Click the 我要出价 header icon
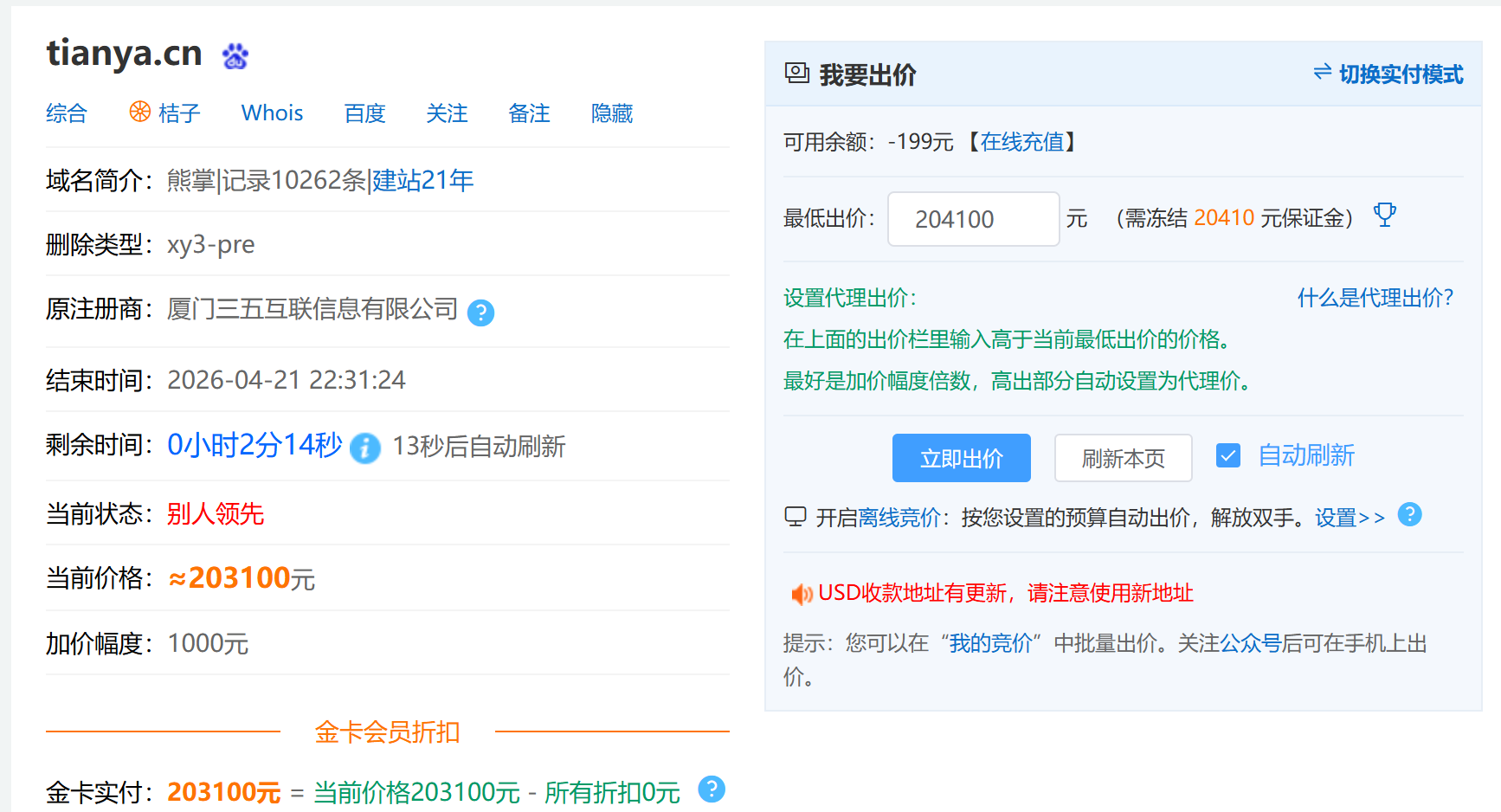The height and width of the screenshot is (812, 1501). (x=797, y=73)
